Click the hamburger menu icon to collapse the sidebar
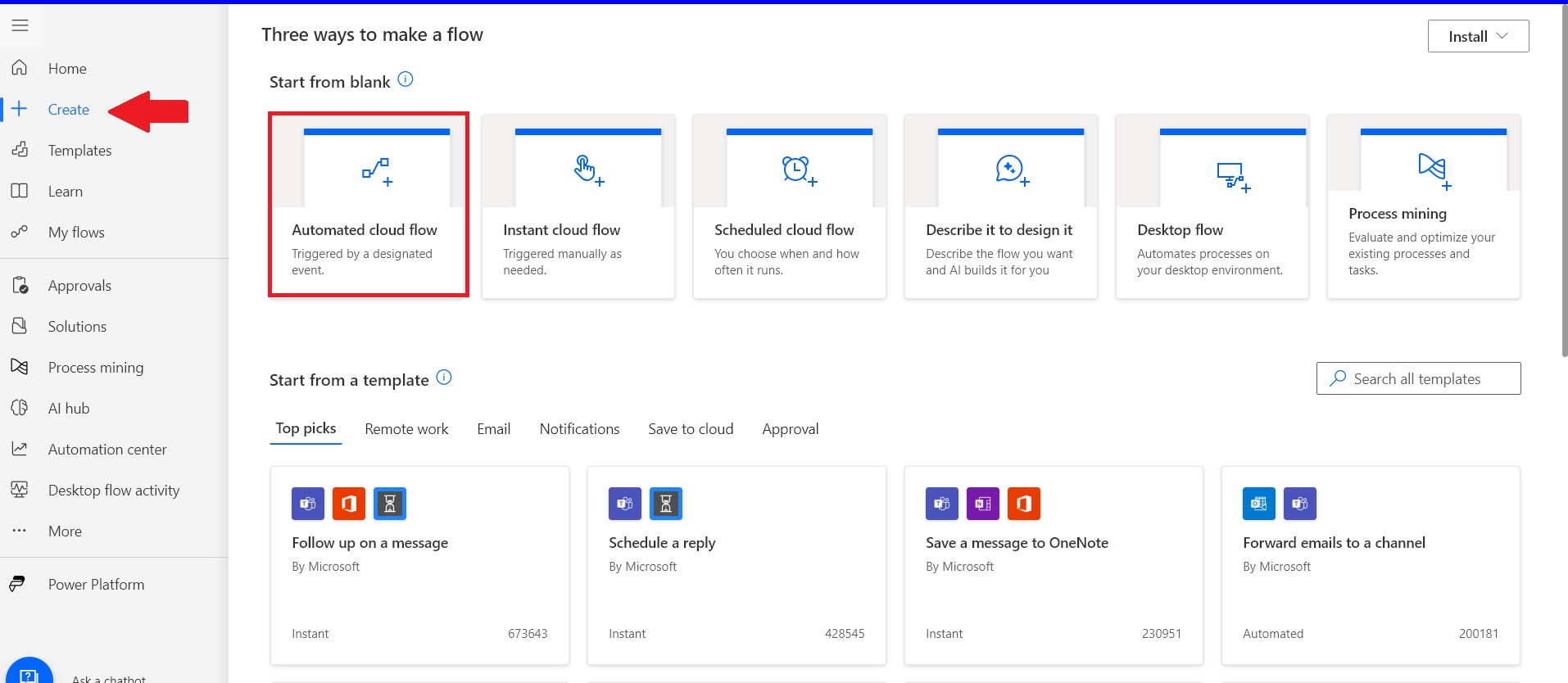 (x=20, y=25)
